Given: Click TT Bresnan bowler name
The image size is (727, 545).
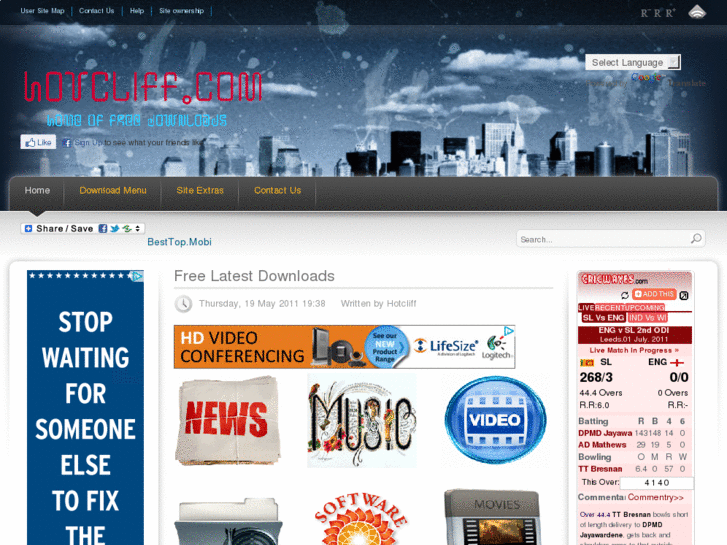Looking at the screenshot, I should pos(600,468).
